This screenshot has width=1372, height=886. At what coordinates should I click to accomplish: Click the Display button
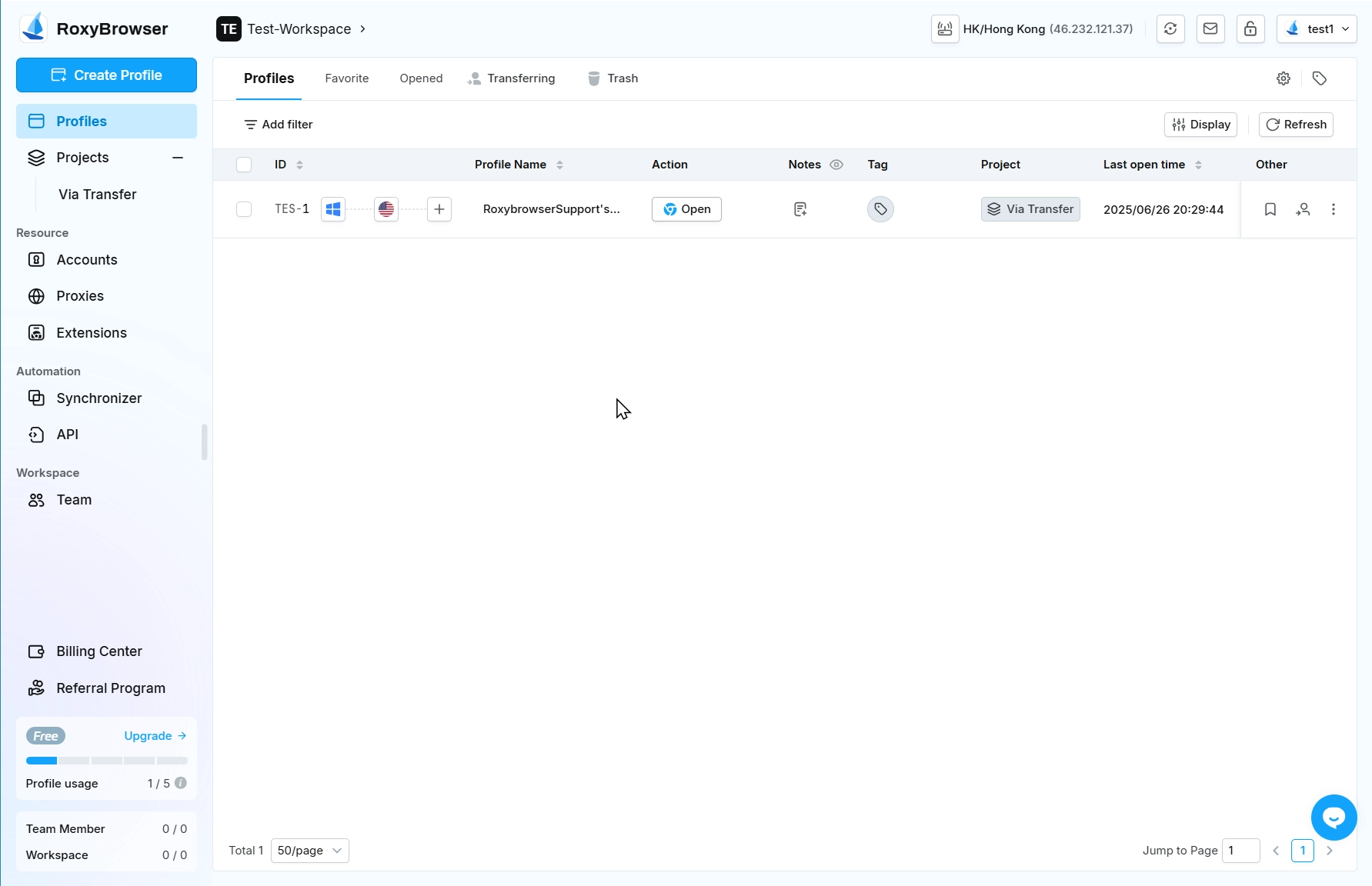(1200, 125)
